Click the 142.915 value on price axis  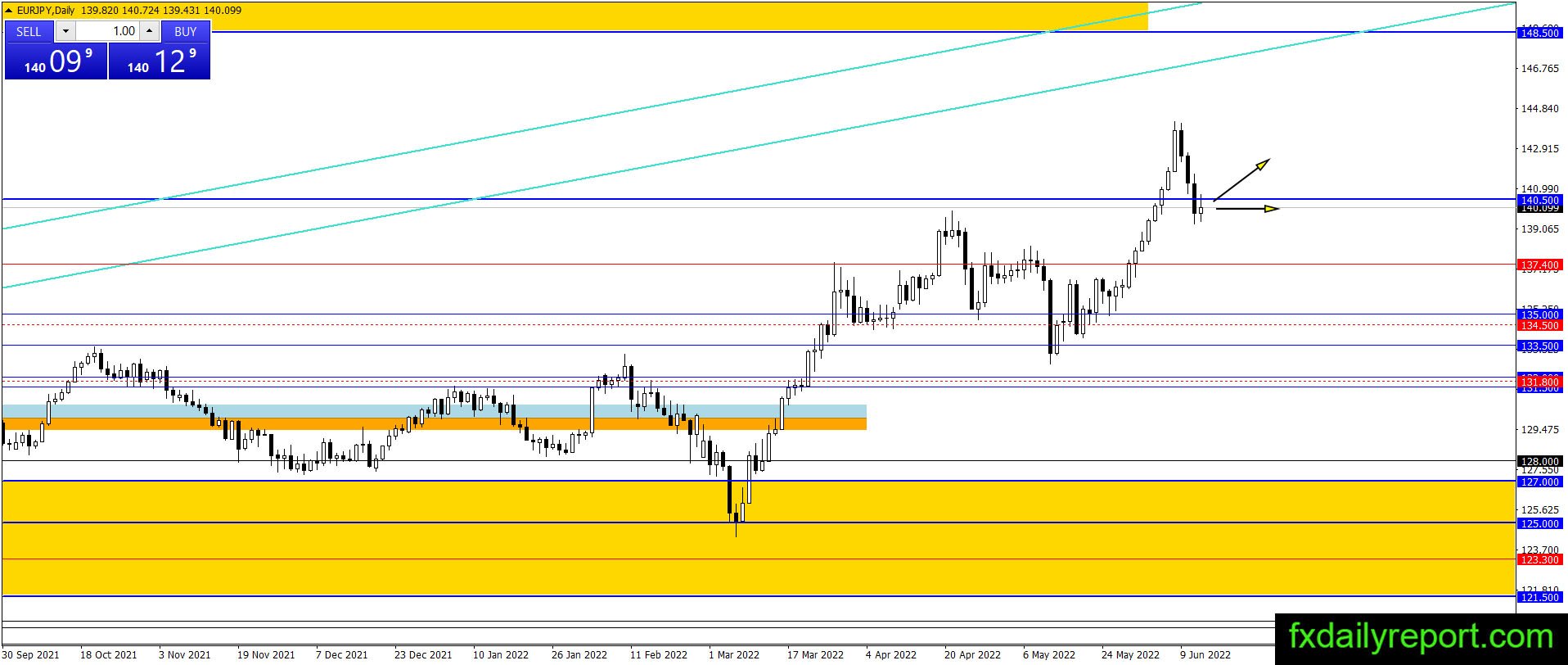point(1539,149)
